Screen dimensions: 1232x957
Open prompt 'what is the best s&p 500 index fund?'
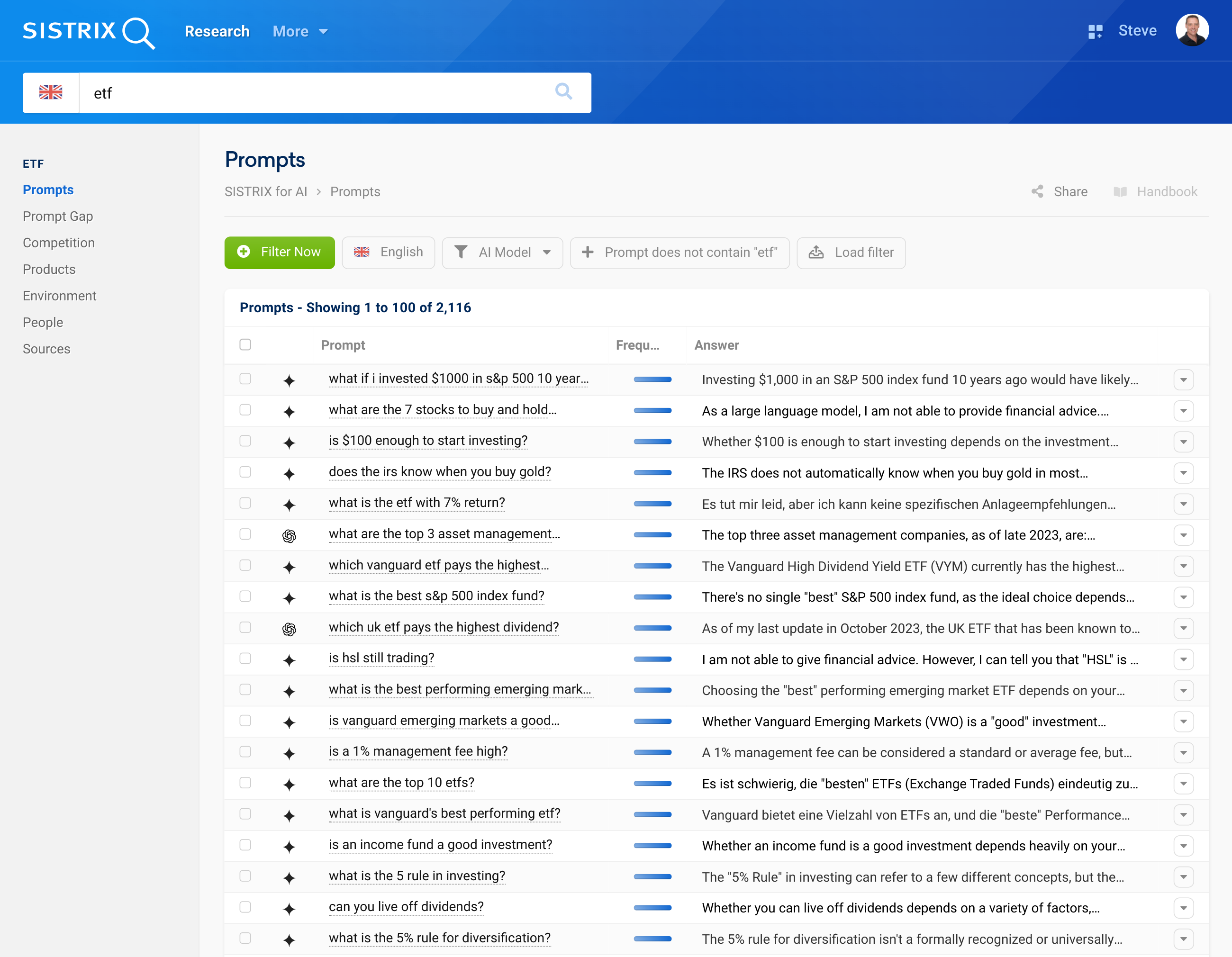[x=436, y=596]
